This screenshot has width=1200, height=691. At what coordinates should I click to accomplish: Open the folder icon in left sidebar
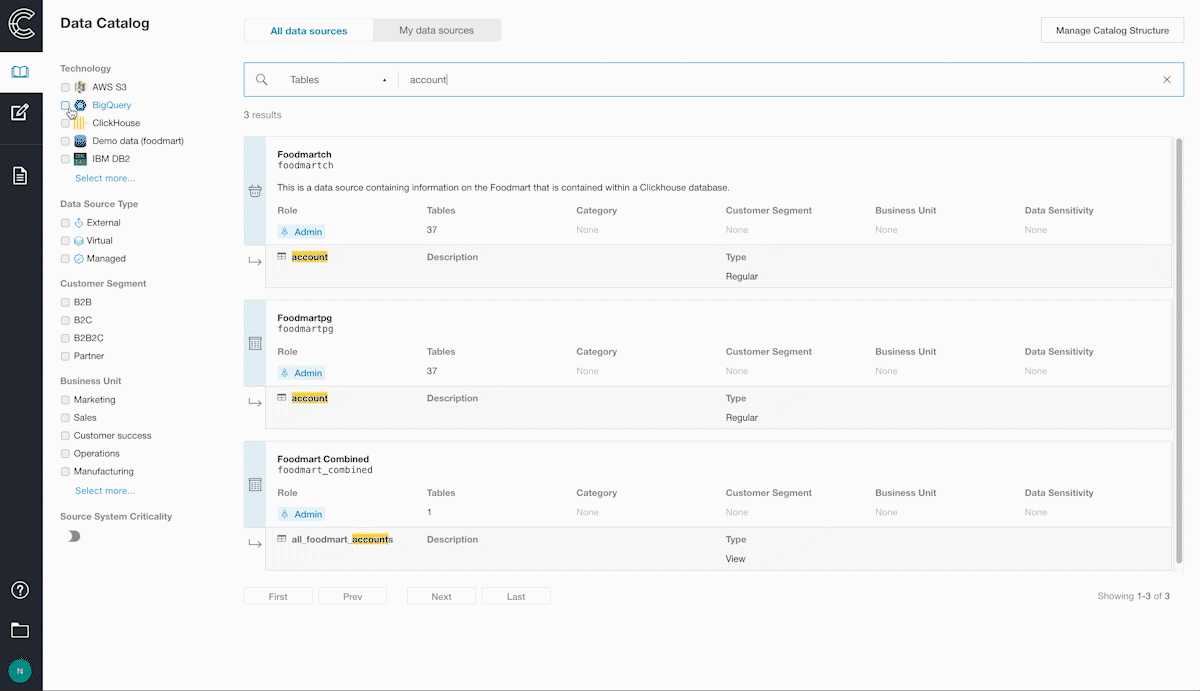20,630
